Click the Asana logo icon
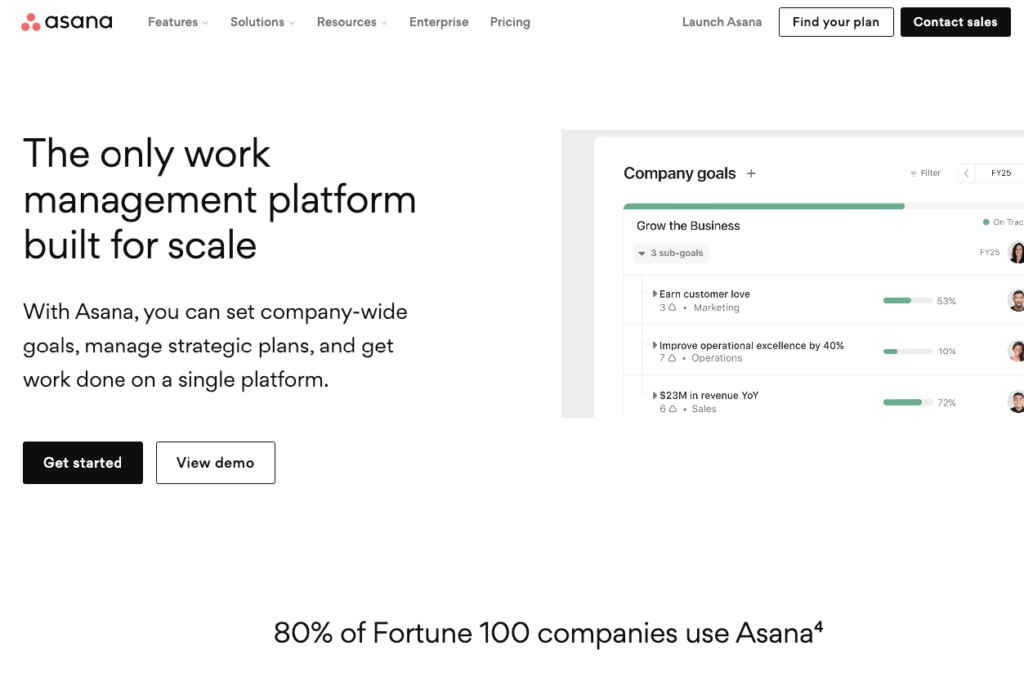Image resolution: width=1024 pixels, height=695 pixels. pos(31,21)
